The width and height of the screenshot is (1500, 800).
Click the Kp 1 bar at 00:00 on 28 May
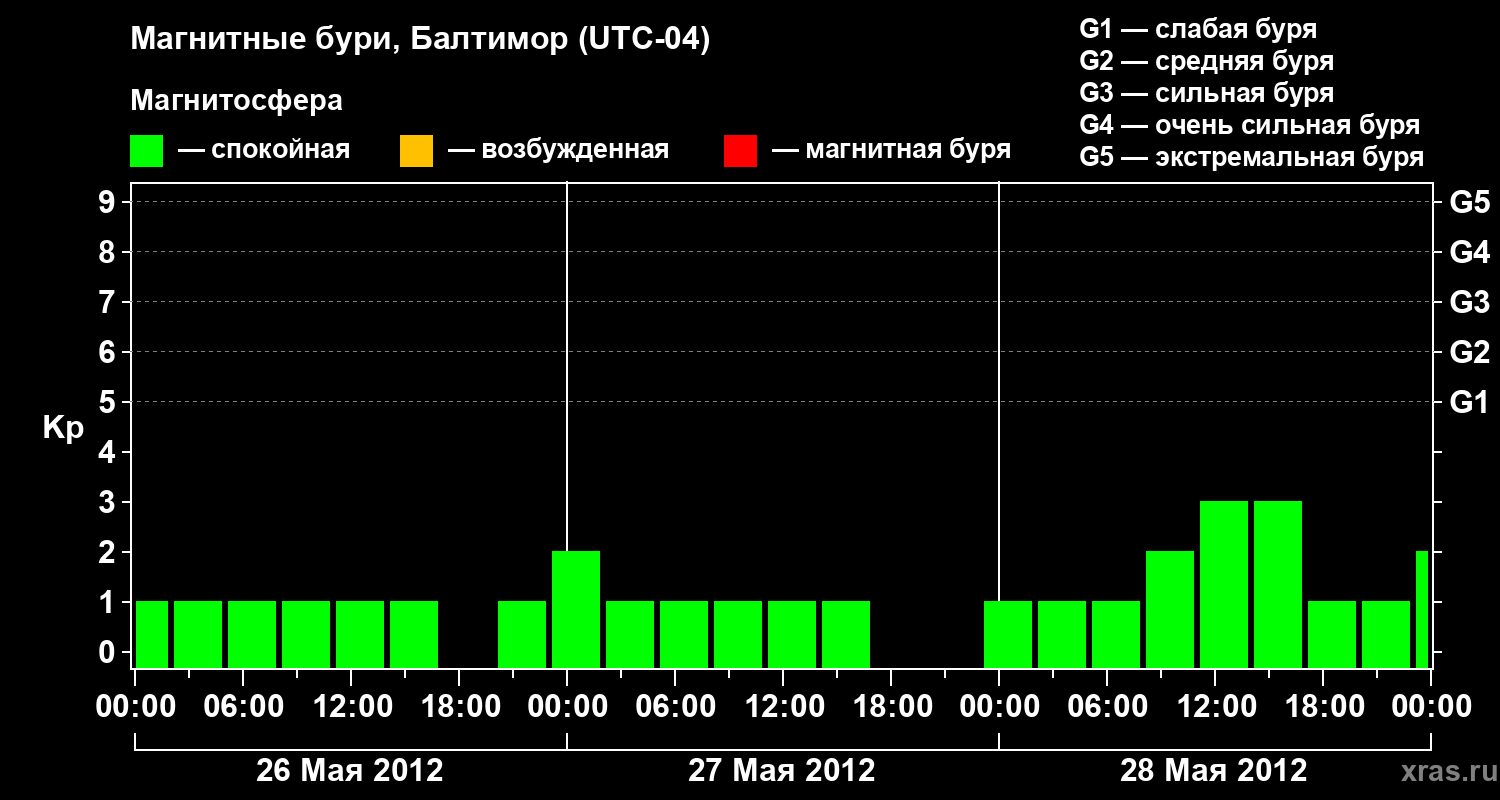click(x=1008, y=634)
